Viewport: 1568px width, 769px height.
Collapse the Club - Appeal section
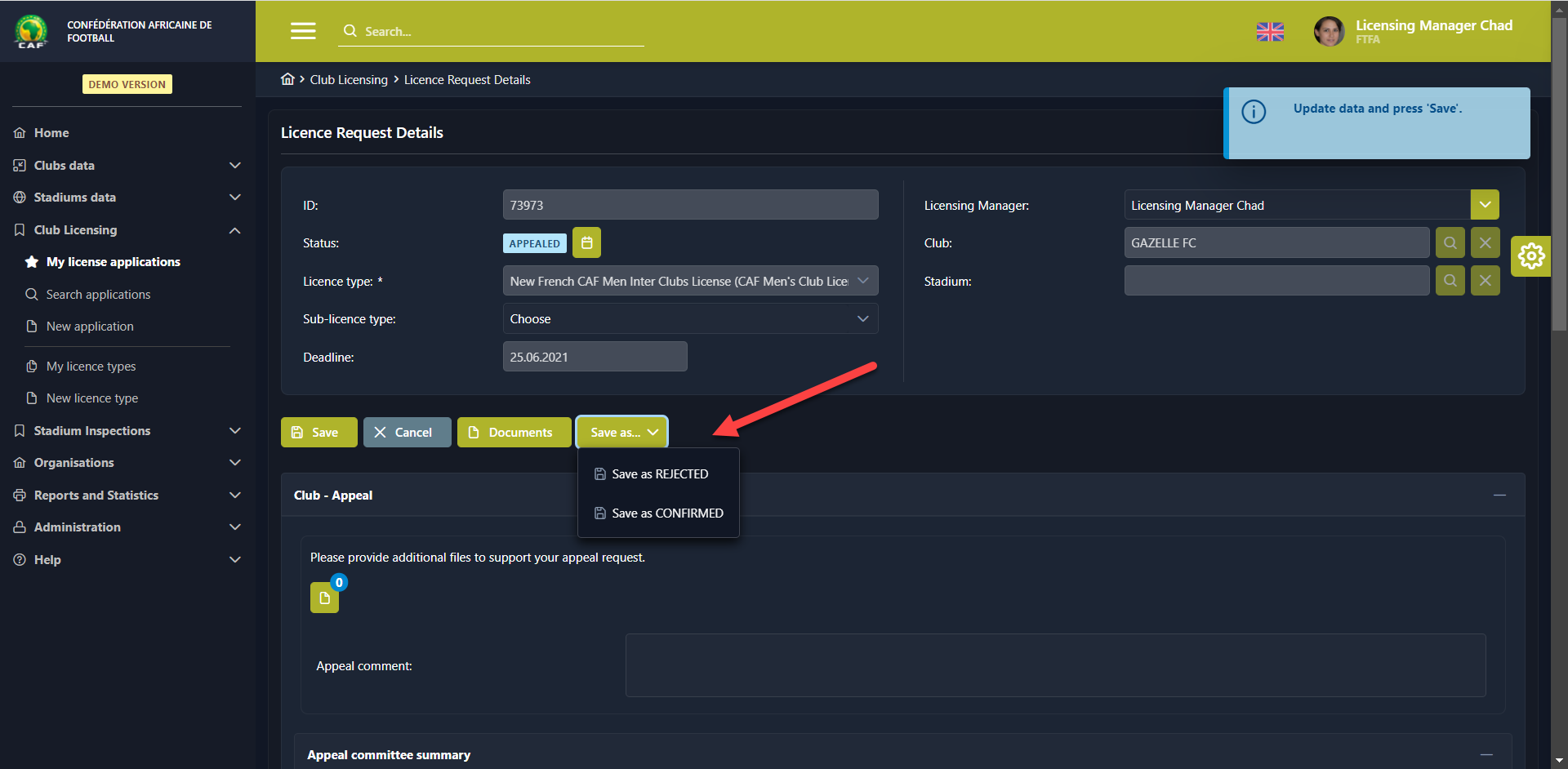point(1499,496)
